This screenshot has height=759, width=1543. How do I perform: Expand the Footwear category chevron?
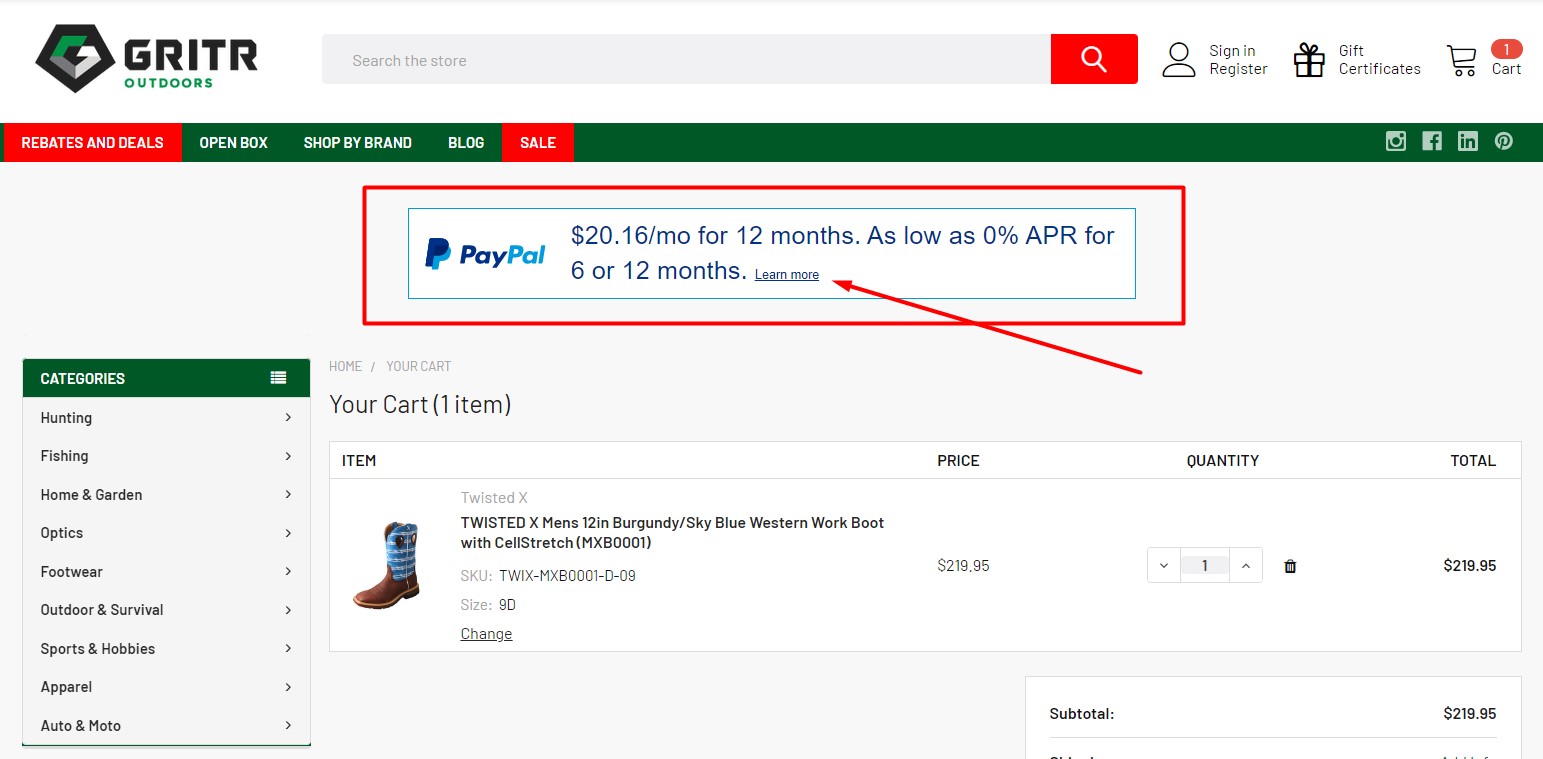pos(288,571)
